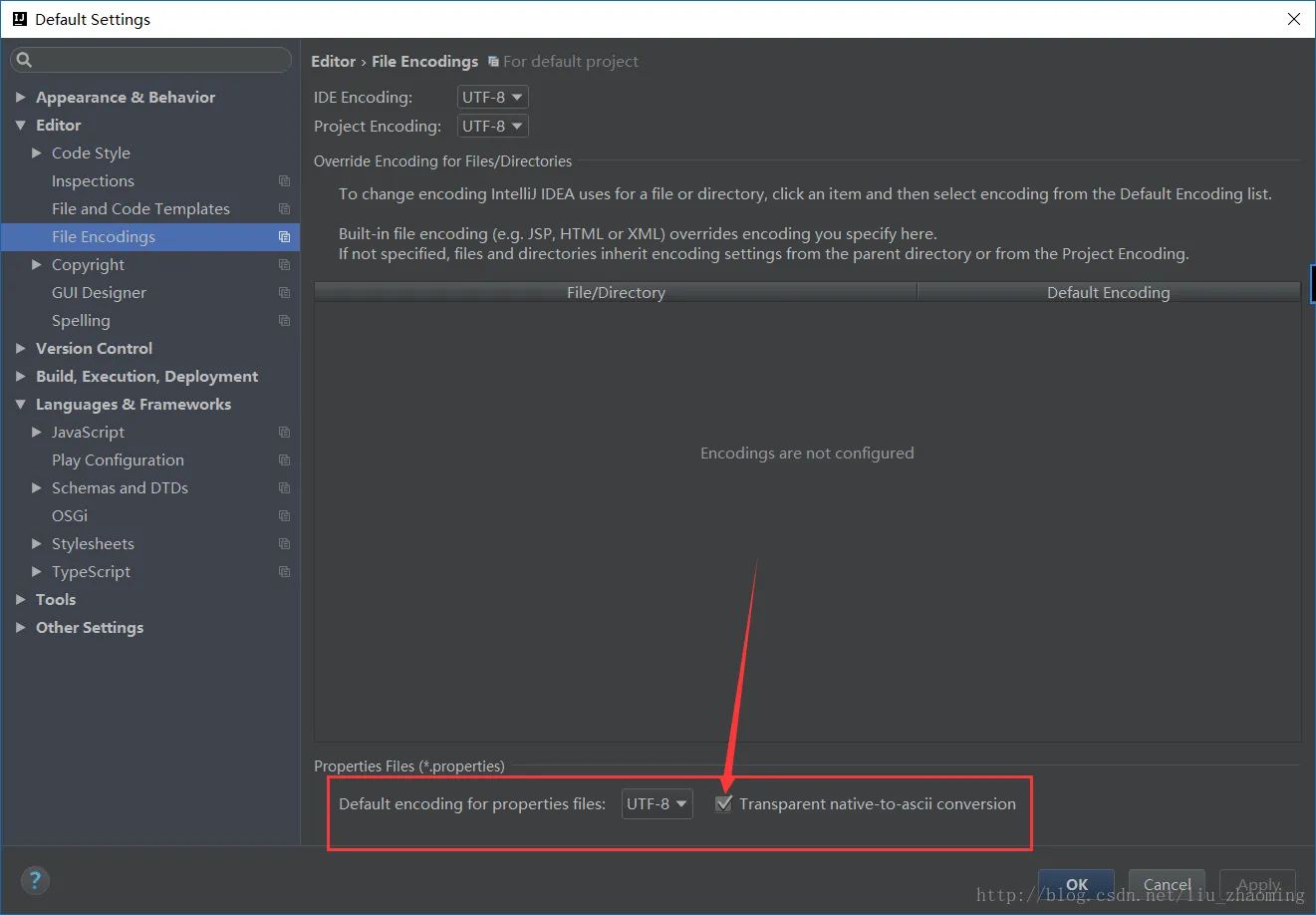The height and width of the screenshot is (915, 1316).
Task: Select the Editor category label
Action: tap(59, 126)
